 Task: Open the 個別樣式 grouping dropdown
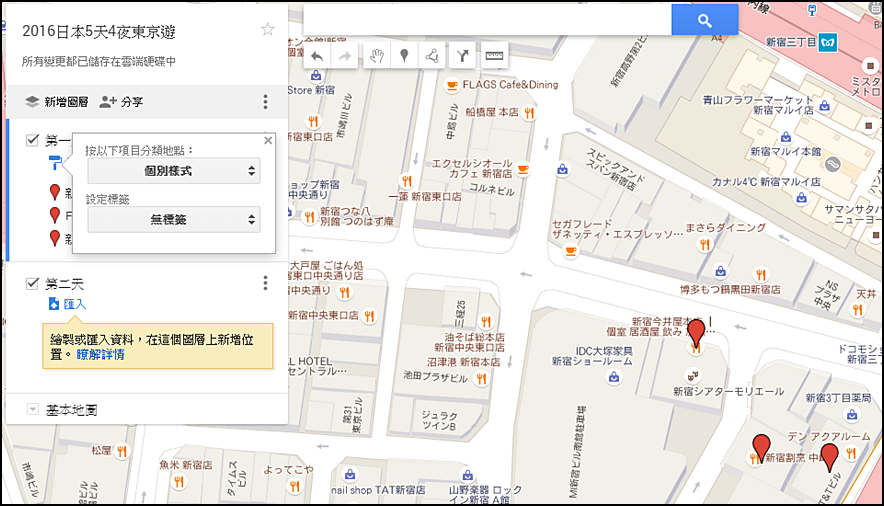pos(174,171)
